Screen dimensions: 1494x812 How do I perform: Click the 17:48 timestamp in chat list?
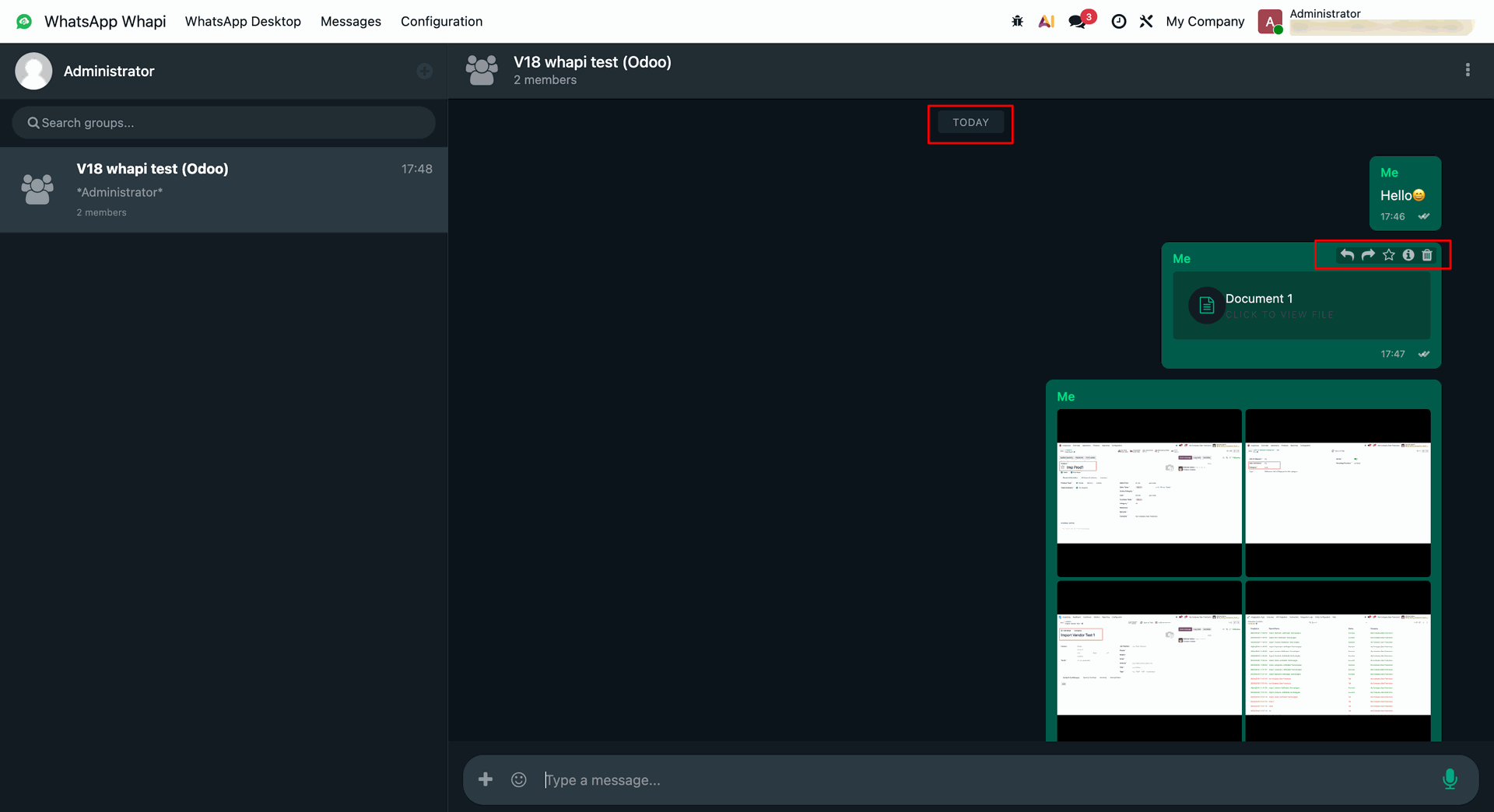click(x=417, y=169)
